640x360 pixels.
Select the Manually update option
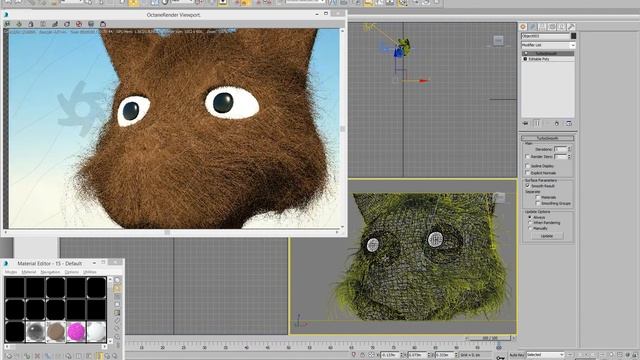(x=530, y=229)
